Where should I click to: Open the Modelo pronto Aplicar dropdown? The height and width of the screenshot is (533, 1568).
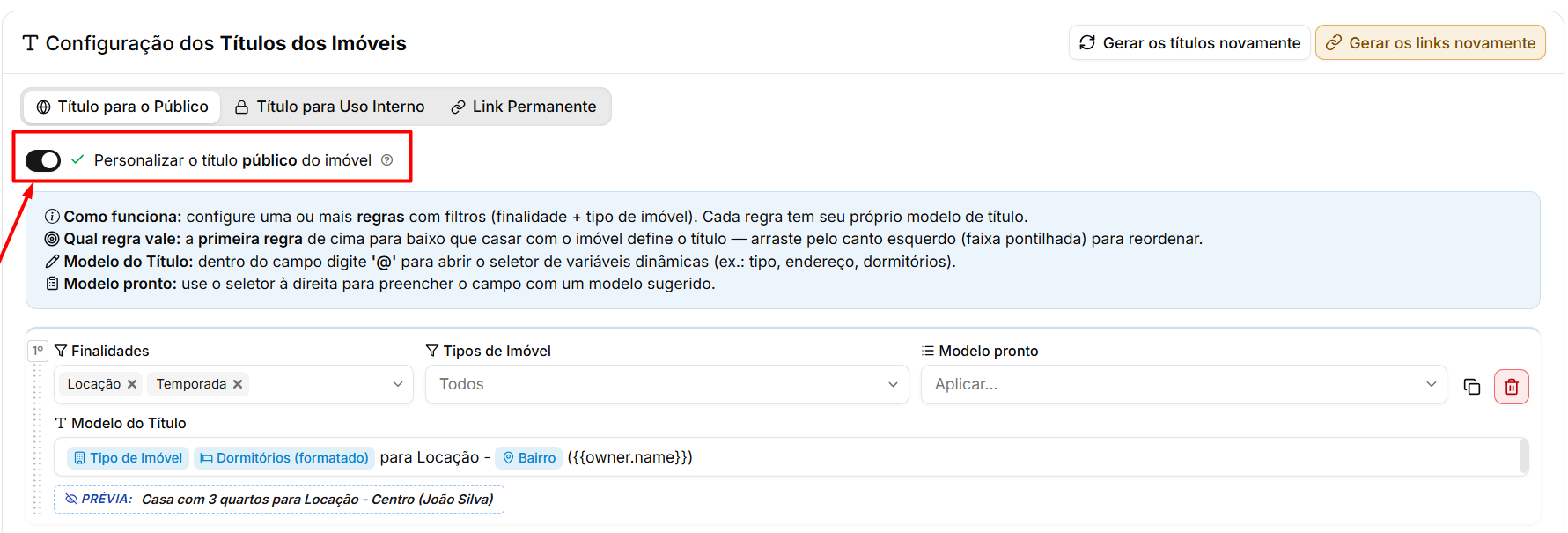(1183, 384)
